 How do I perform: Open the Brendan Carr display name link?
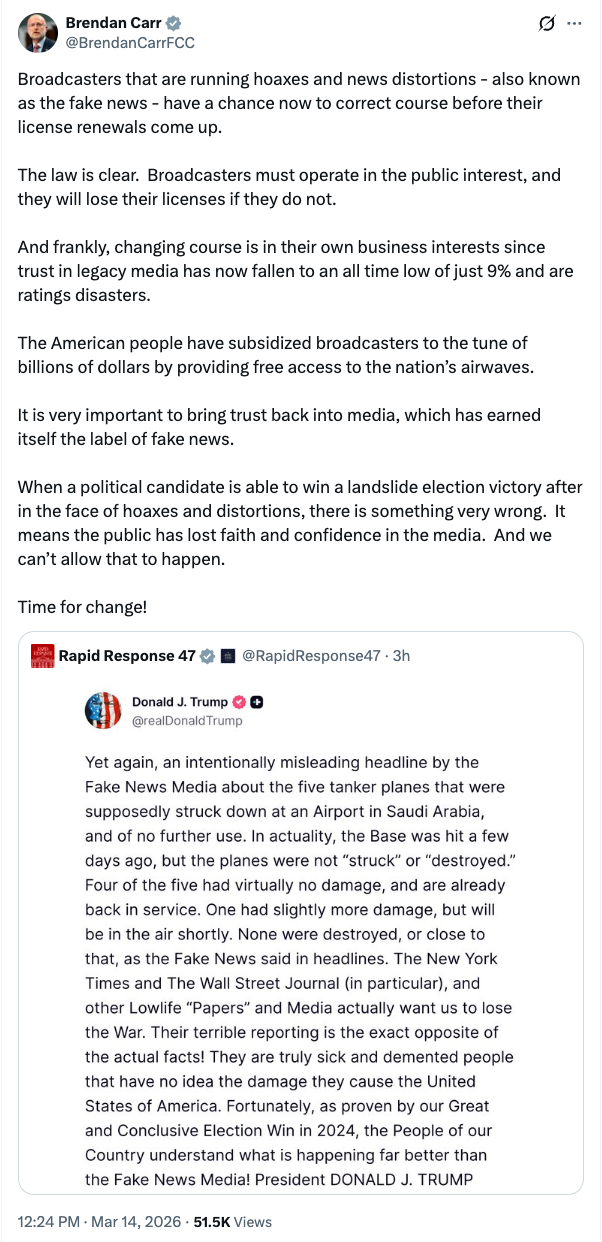tap(98, 23)
